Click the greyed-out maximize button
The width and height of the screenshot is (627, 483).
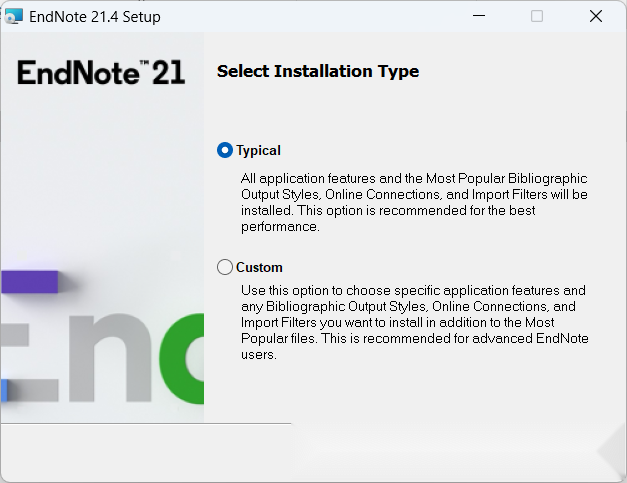[537, 17]
